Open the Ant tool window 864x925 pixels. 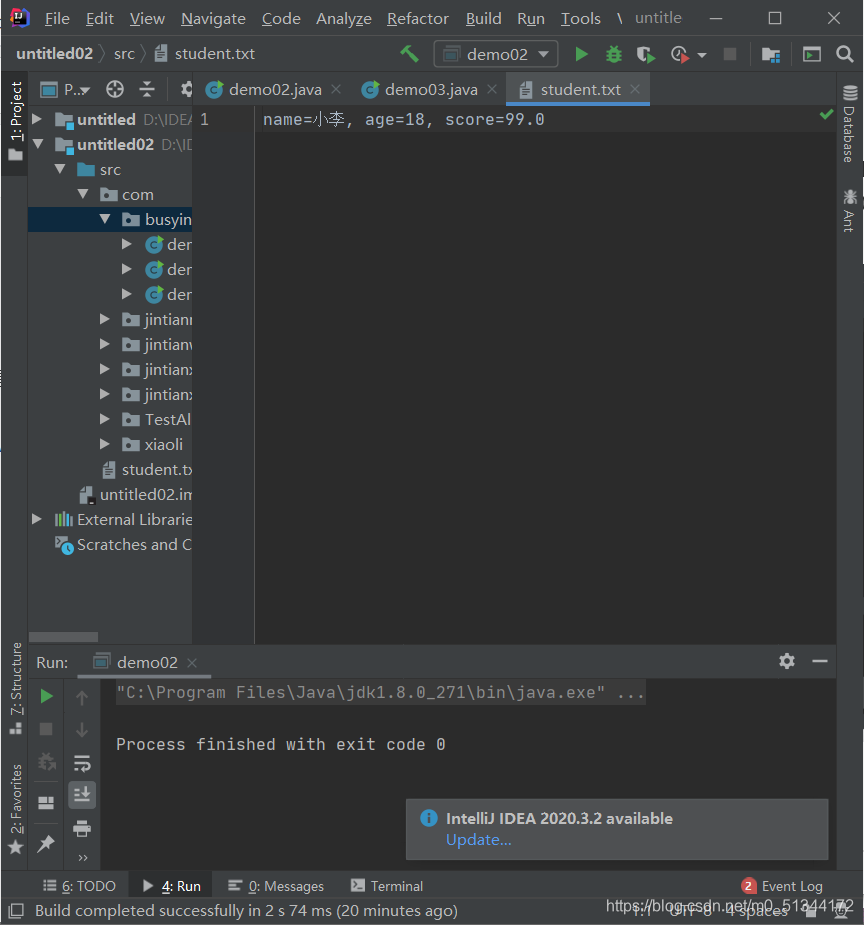849,211
